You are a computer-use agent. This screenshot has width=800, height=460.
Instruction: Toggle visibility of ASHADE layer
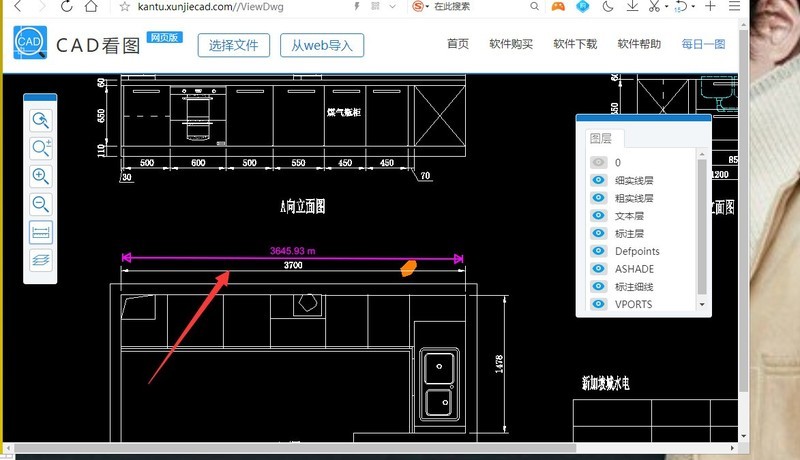[x=599, y=269]
